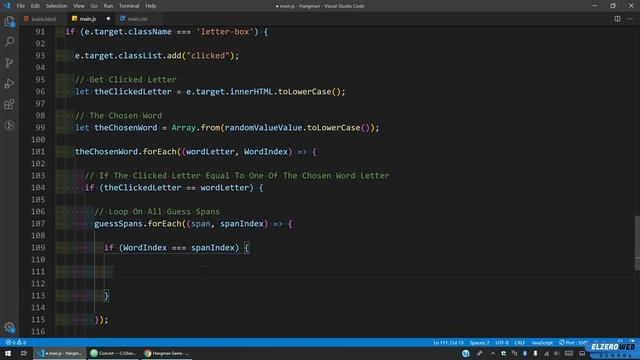Change file encoding UTF-8
Screen dimensions: 640x360
tap(502, 342)
